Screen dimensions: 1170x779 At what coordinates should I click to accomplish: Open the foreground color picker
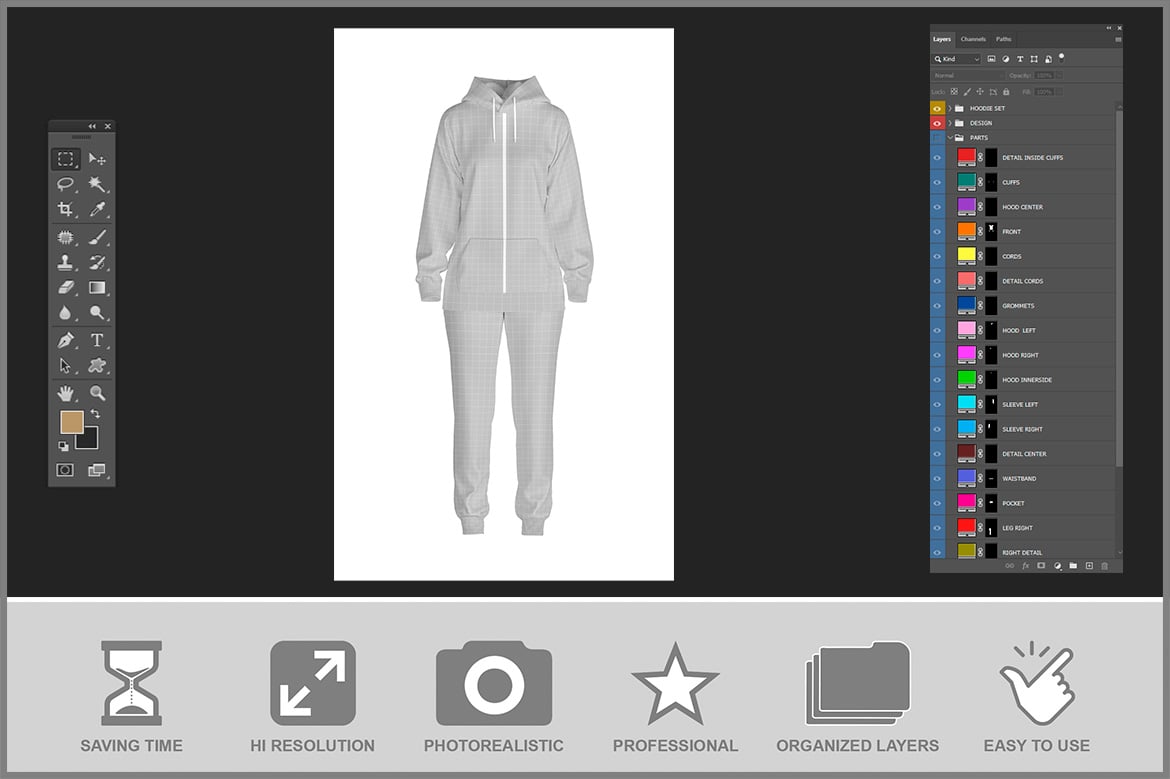pos(72,422)
